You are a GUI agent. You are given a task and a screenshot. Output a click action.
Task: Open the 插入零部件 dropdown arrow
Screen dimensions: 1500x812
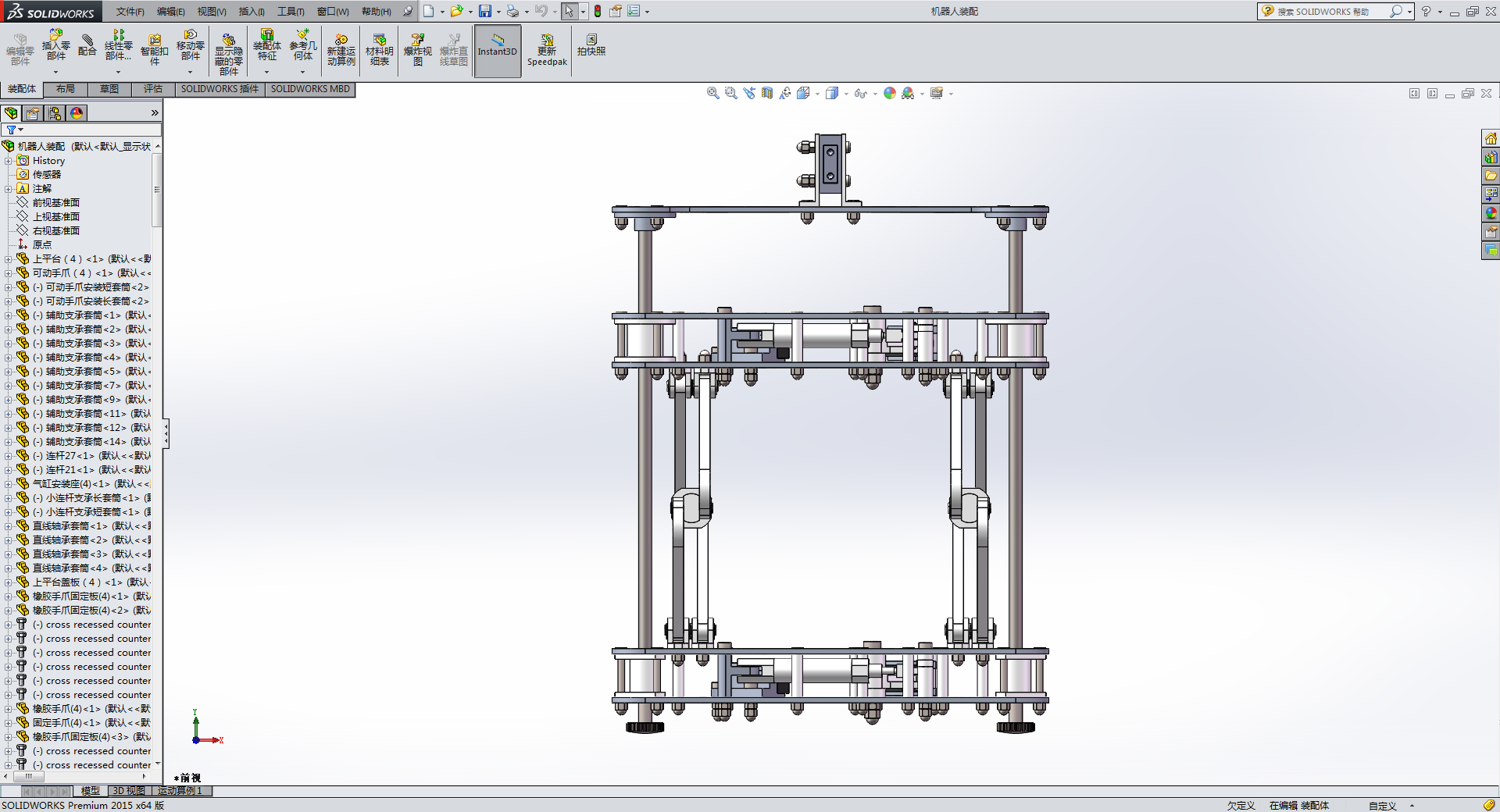(x=55, y=72)
